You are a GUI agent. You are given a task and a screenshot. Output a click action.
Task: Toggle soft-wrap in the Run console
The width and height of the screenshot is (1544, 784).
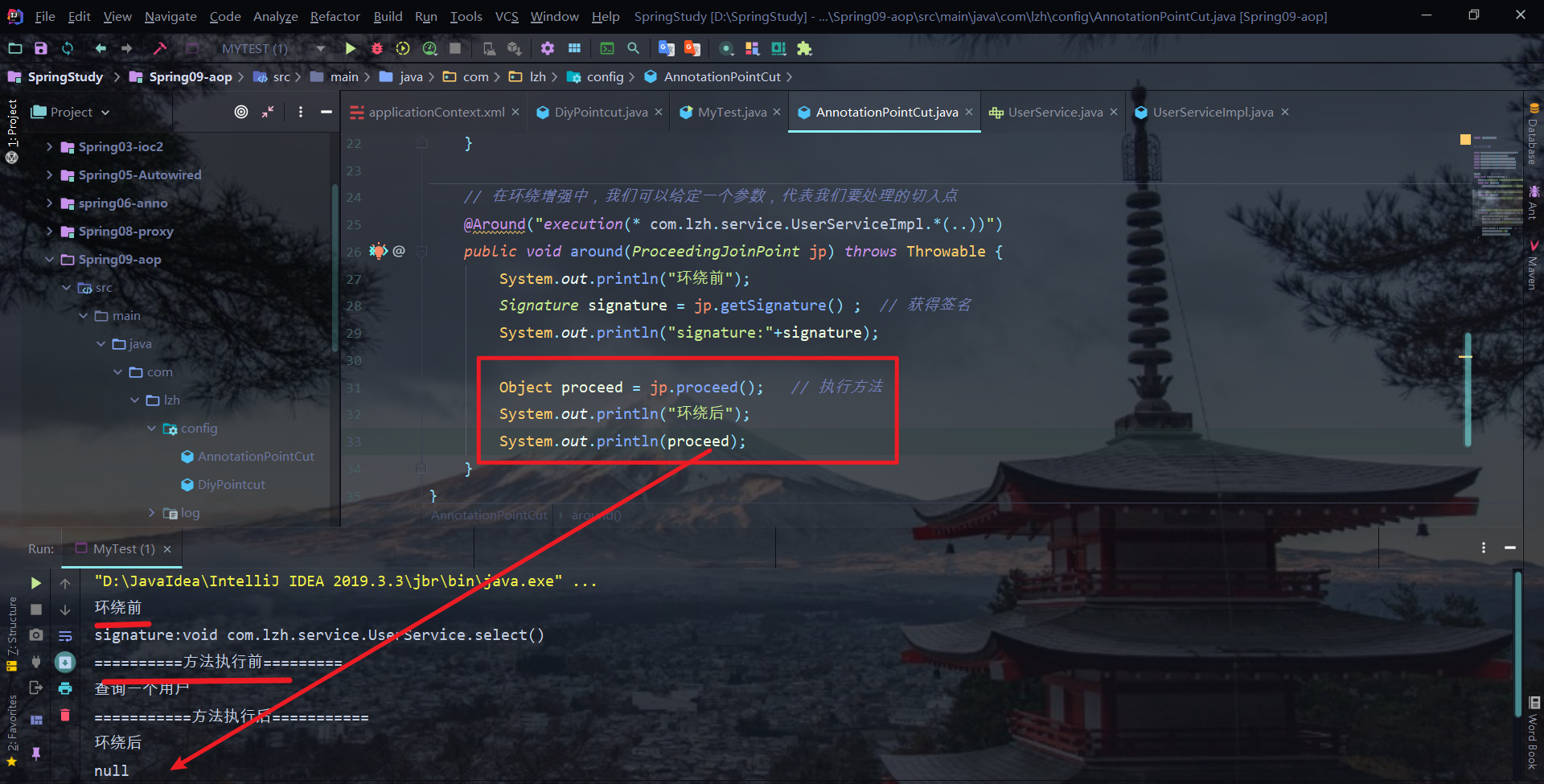65,635
